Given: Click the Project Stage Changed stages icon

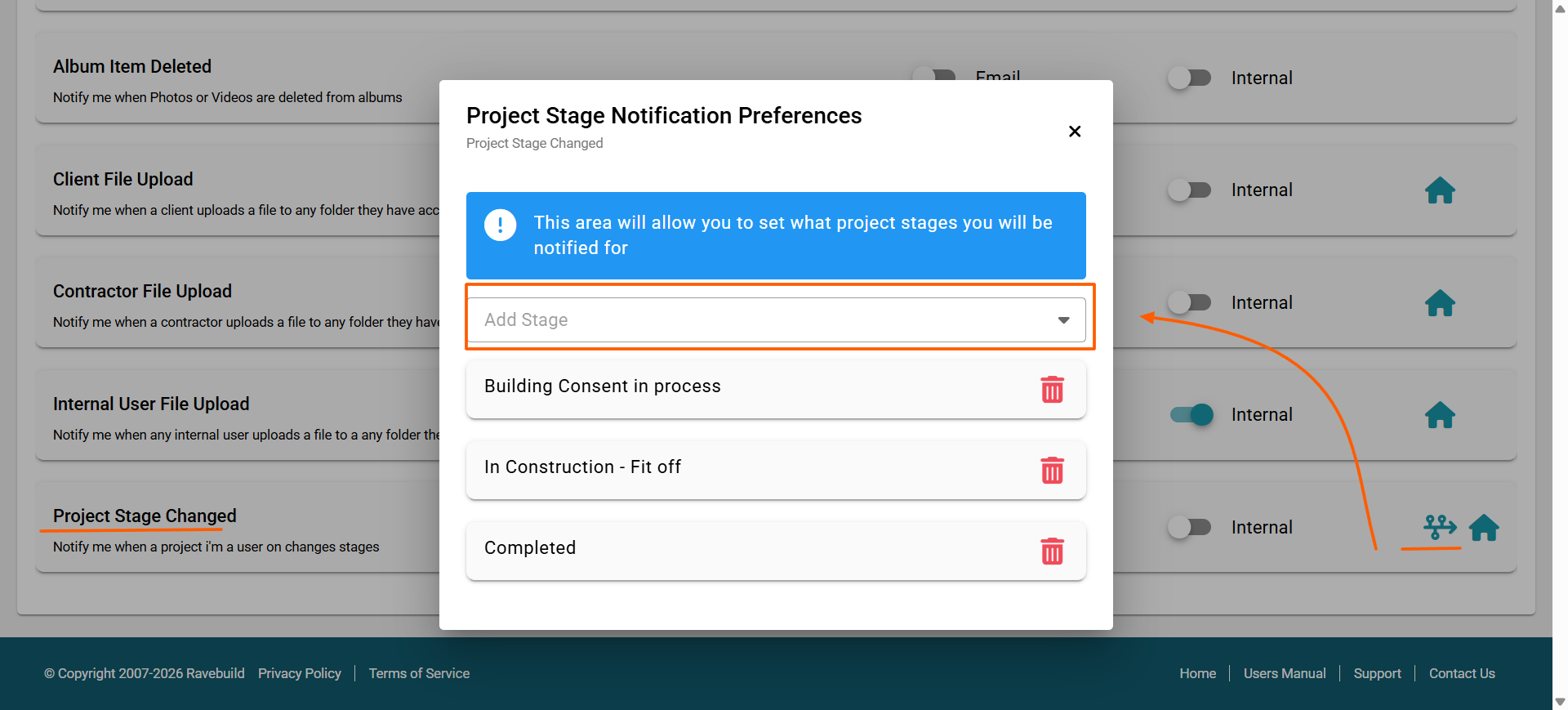Looking at the screenshot, I should click(1440, 527).
